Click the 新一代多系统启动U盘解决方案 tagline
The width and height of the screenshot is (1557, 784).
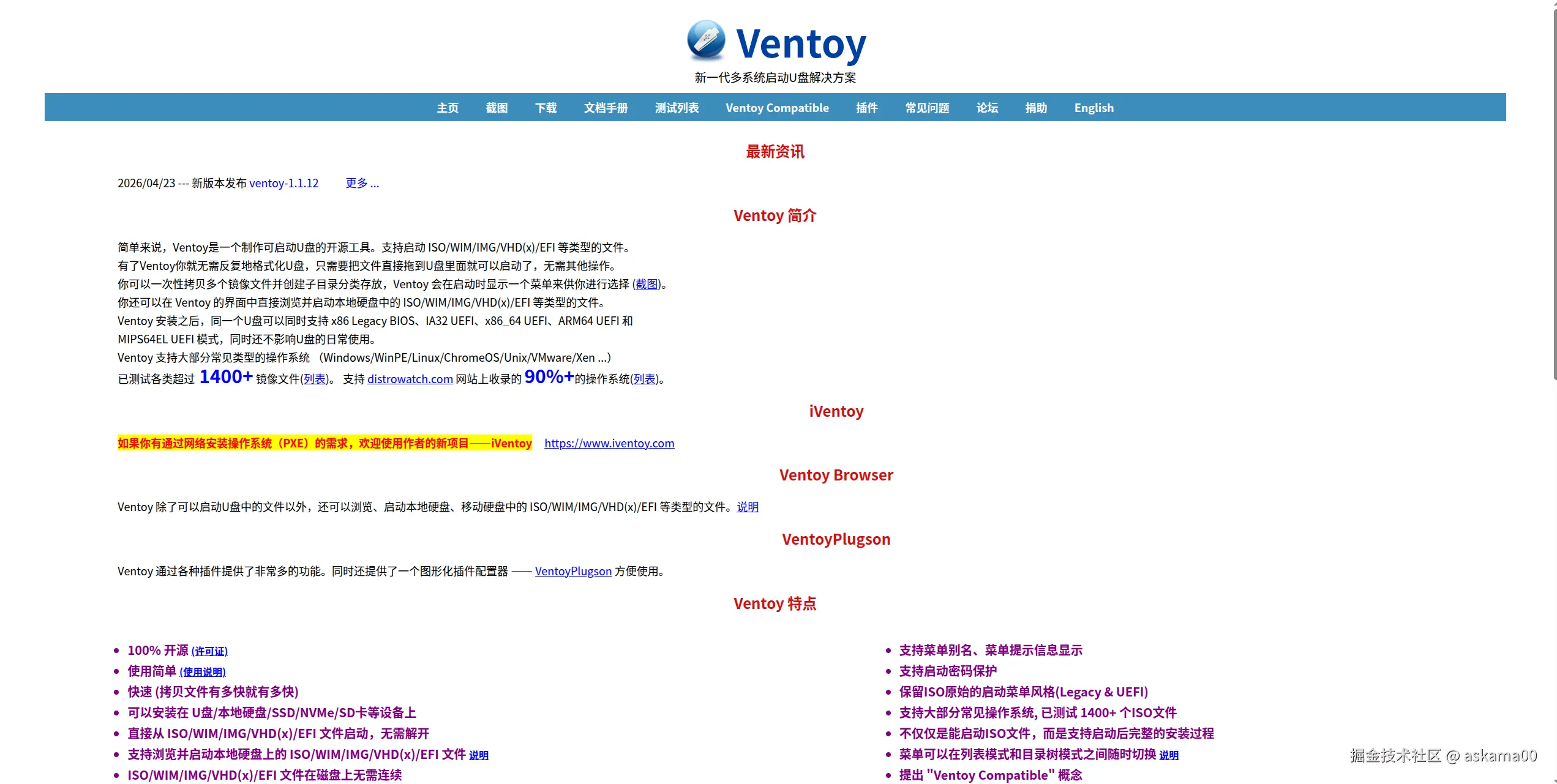click(x=775, y=78)
